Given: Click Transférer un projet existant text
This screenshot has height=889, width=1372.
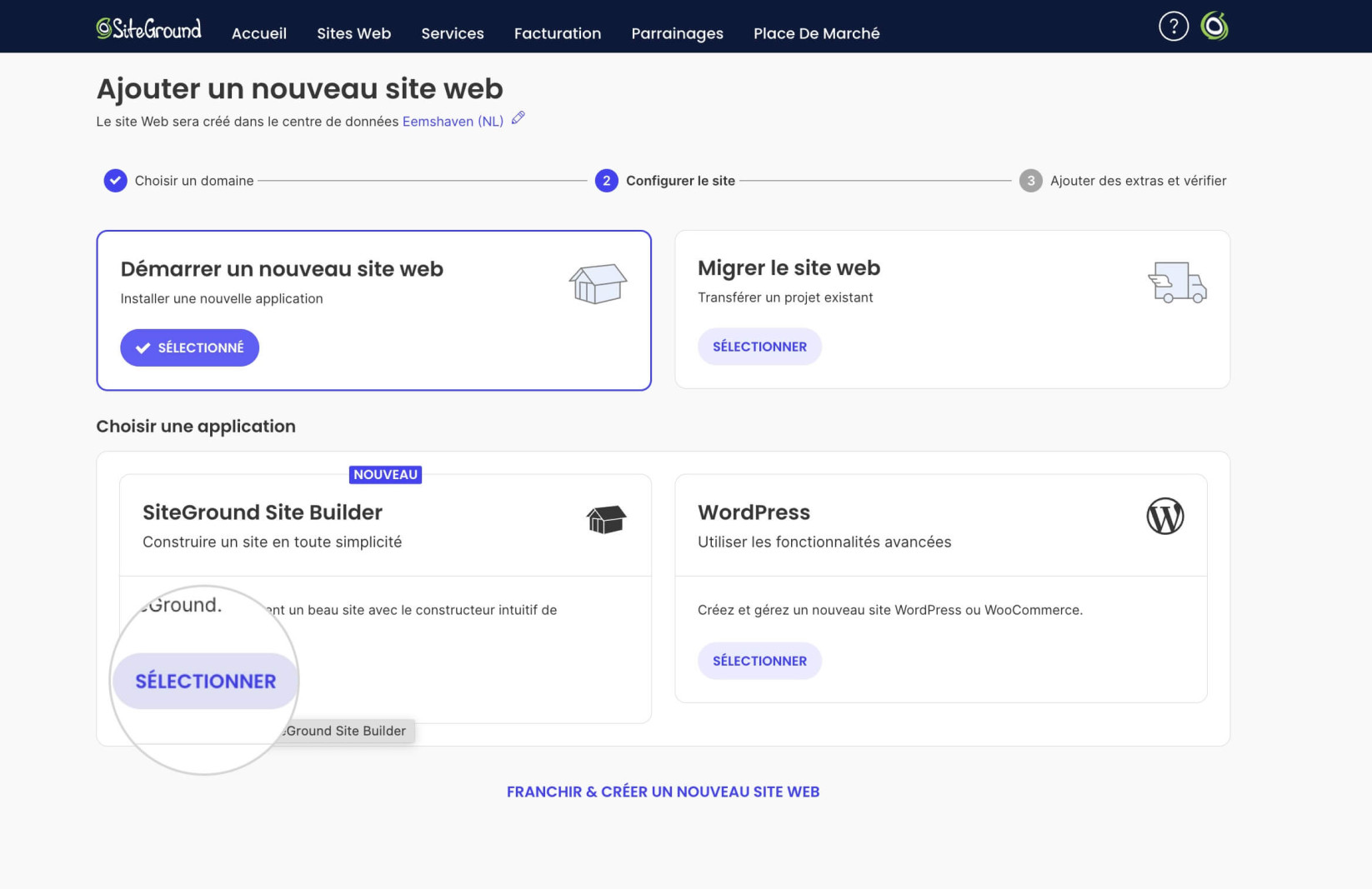Looking at the screenshot, I should click(785, 297).
